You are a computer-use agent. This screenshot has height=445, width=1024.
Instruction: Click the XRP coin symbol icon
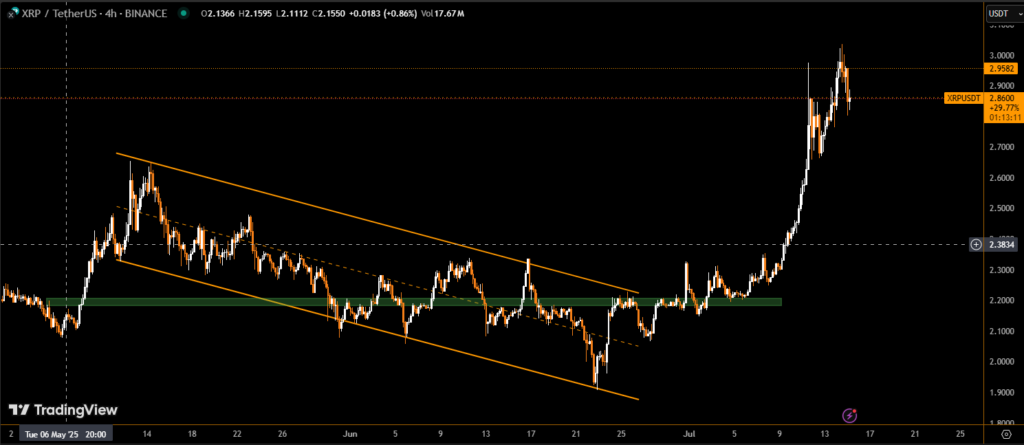[12, 13]
